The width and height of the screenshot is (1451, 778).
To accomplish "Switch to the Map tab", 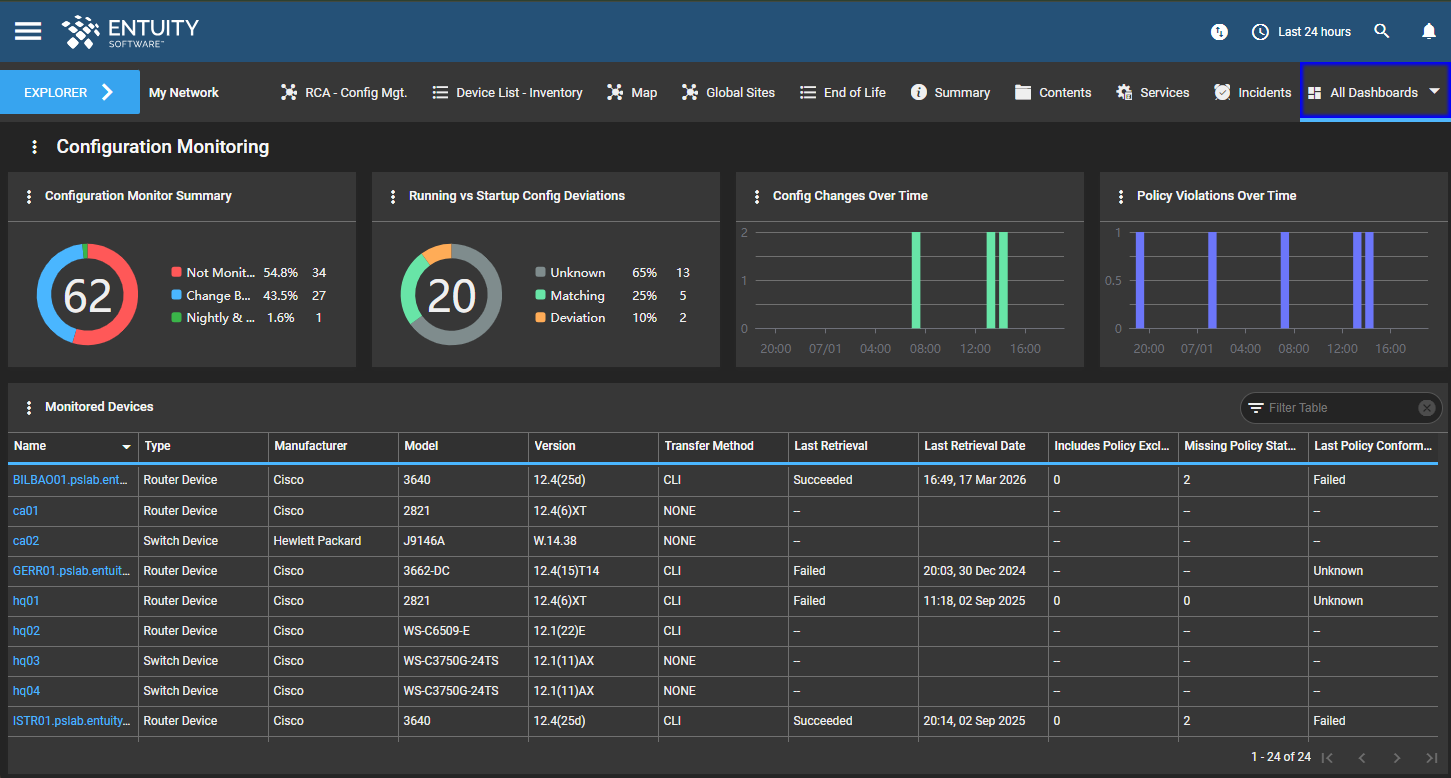I will [x=632, y=92].
